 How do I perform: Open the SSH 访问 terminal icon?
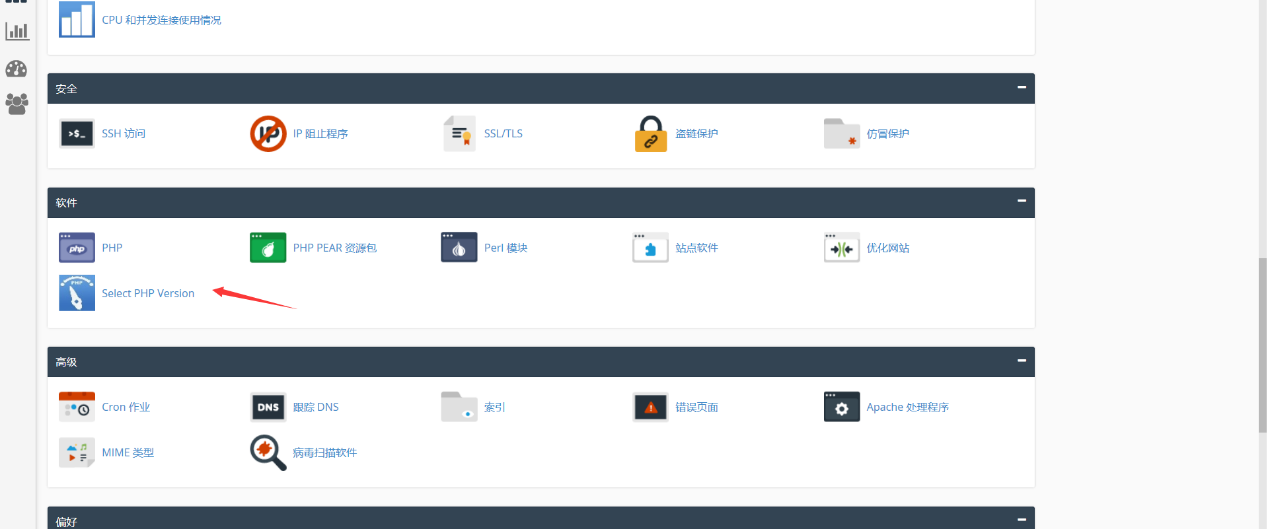pyautogui.click(x=77, y=133)
